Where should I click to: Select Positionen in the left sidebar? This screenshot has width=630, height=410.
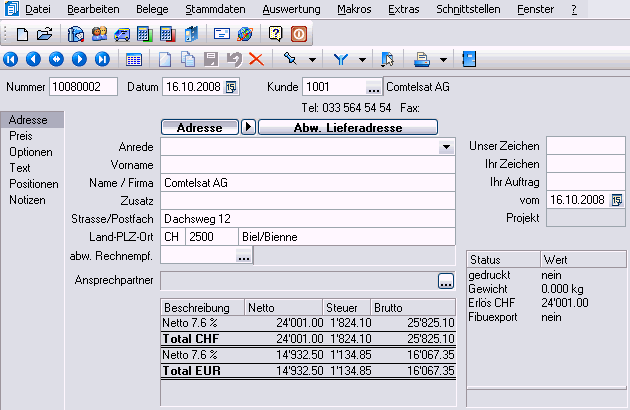click(33, 184)
